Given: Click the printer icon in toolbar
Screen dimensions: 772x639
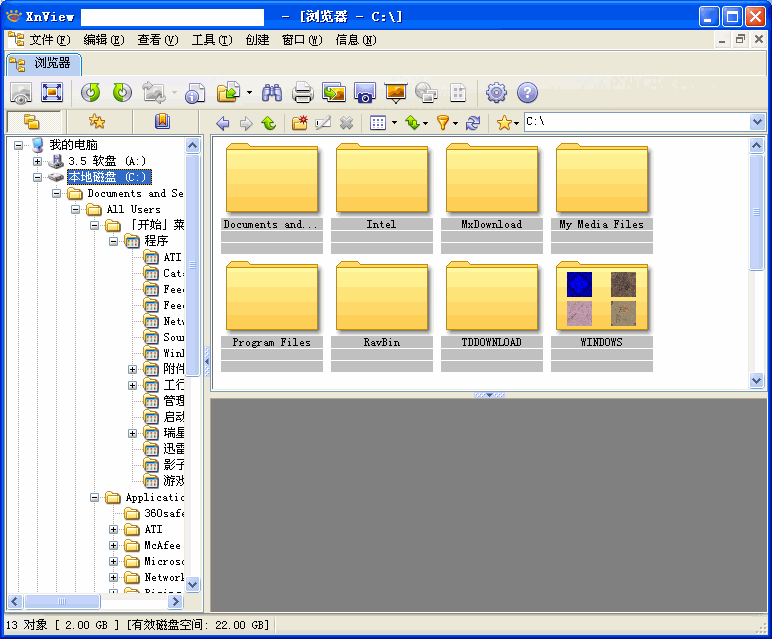Looking at the screenshot, I should point(302,93).
